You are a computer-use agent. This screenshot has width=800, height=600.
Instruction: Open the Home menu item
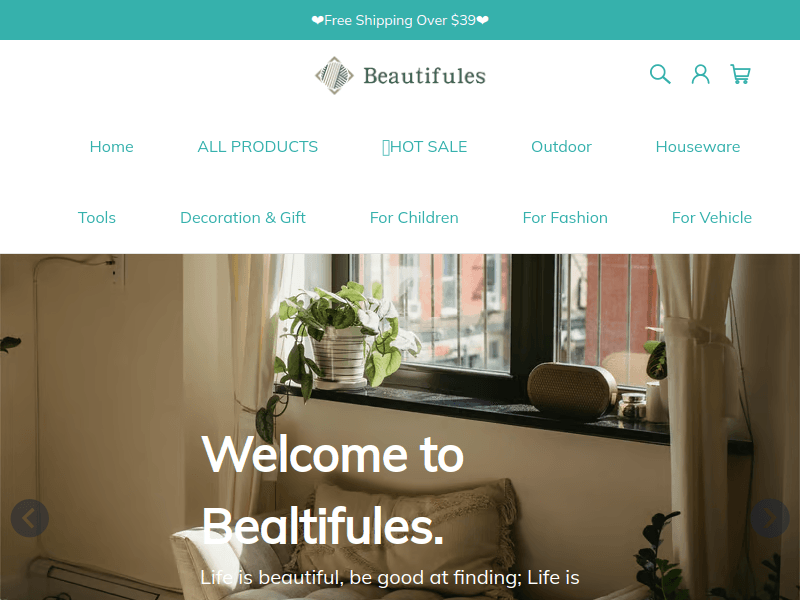[x=111, y=147]
